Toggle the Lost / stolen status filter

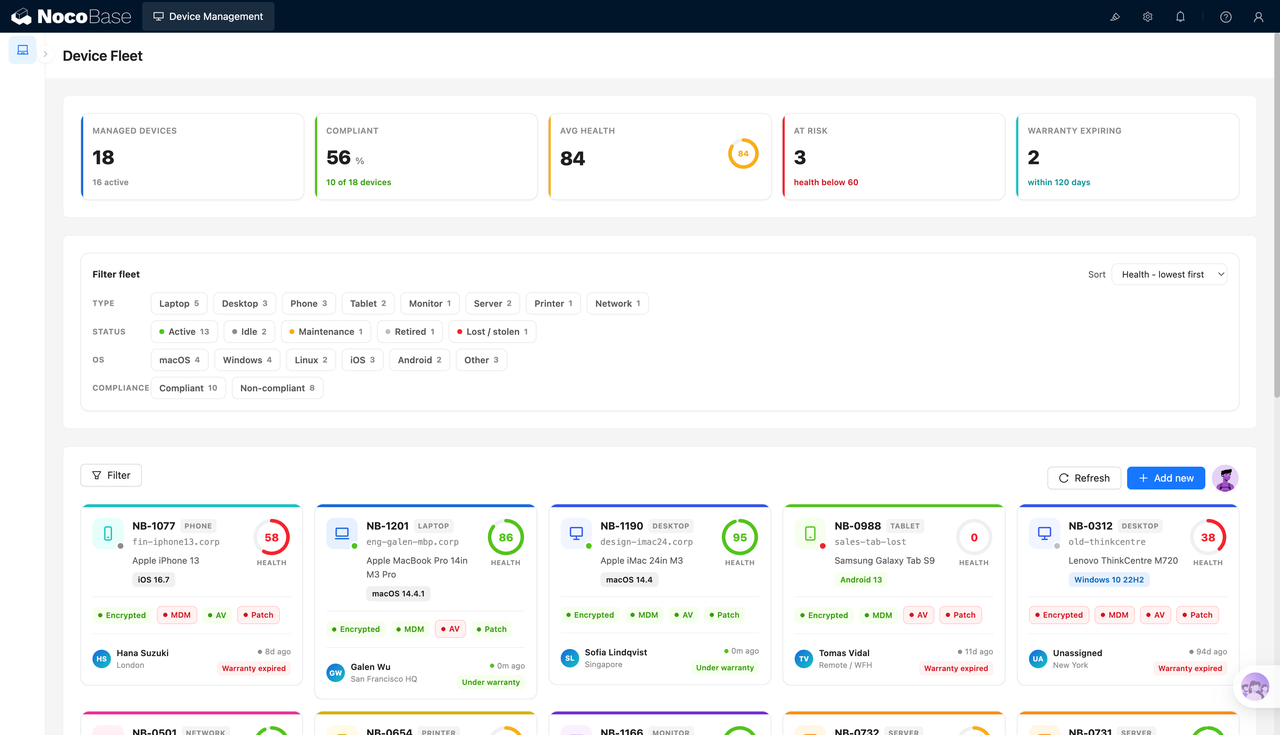coord(492,331)
